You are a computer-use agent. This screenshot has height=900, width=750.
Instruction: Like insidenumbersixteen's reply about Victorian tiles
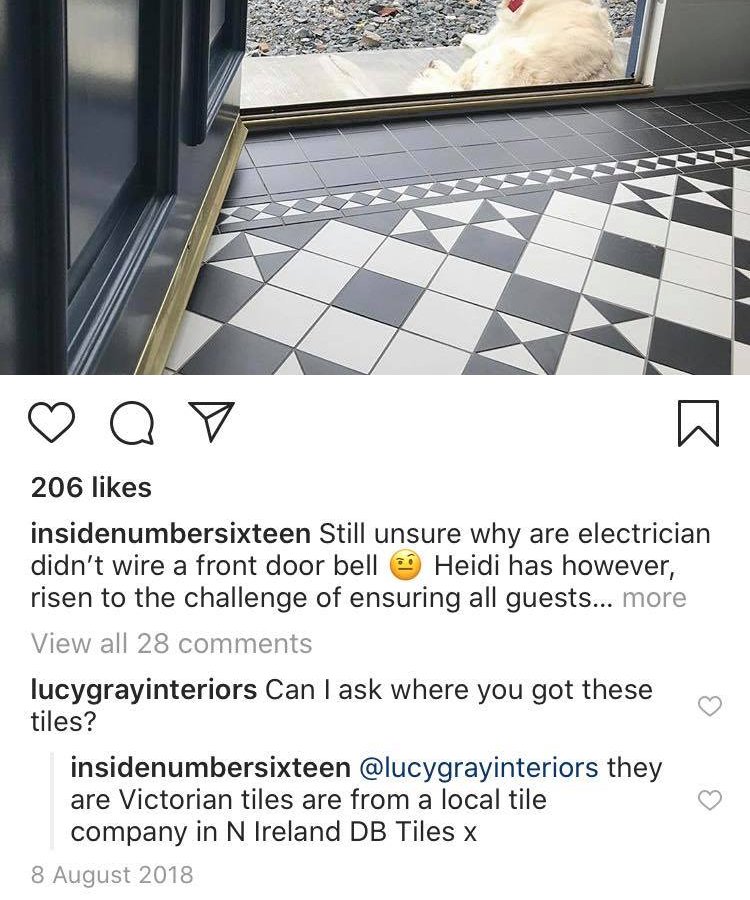tap(710, 800)
